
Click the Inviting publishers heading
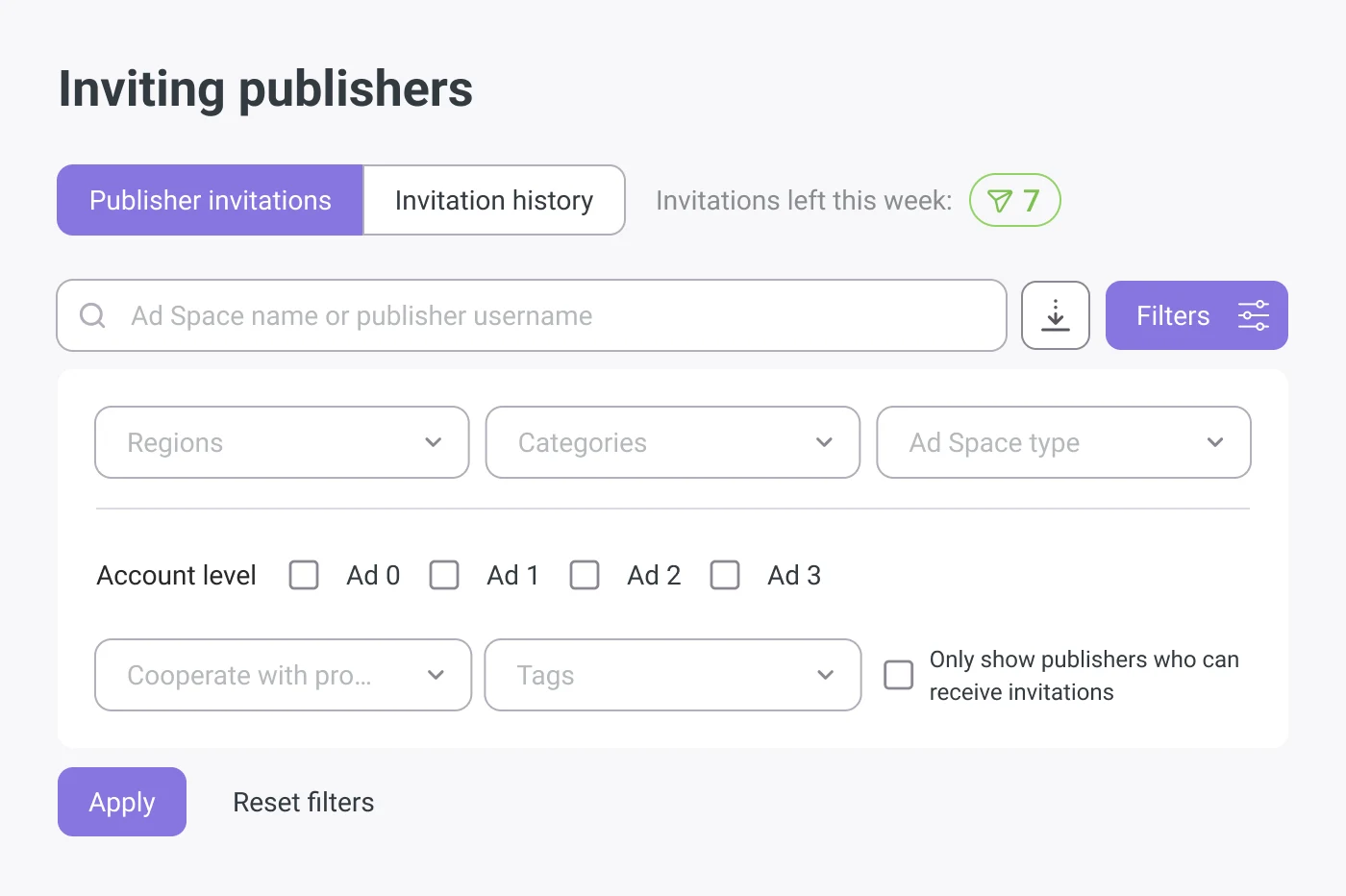pyautogui.click(x=265, y=88)
